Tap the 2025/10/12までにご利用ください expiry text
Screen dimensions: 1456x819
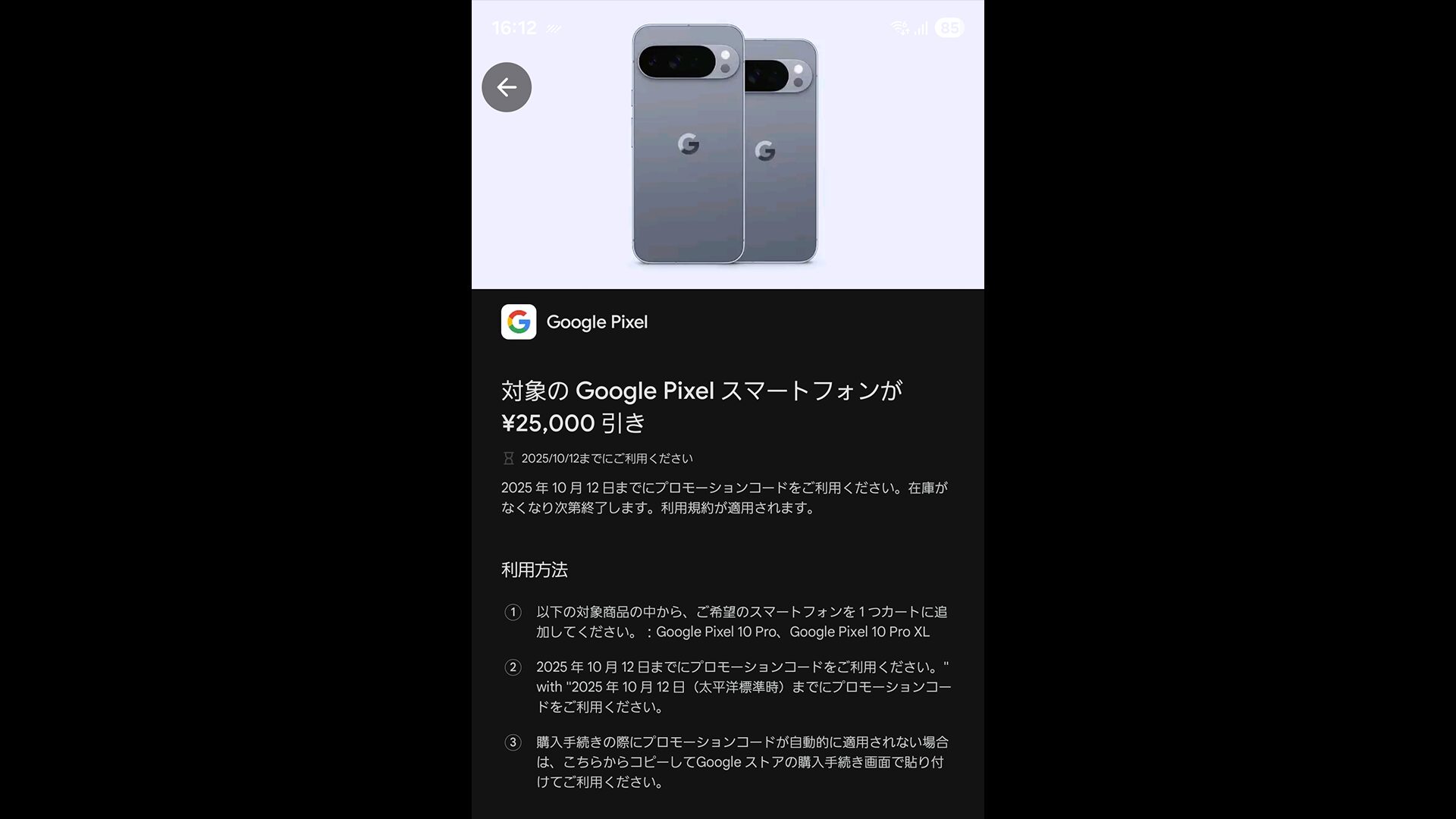607,459
